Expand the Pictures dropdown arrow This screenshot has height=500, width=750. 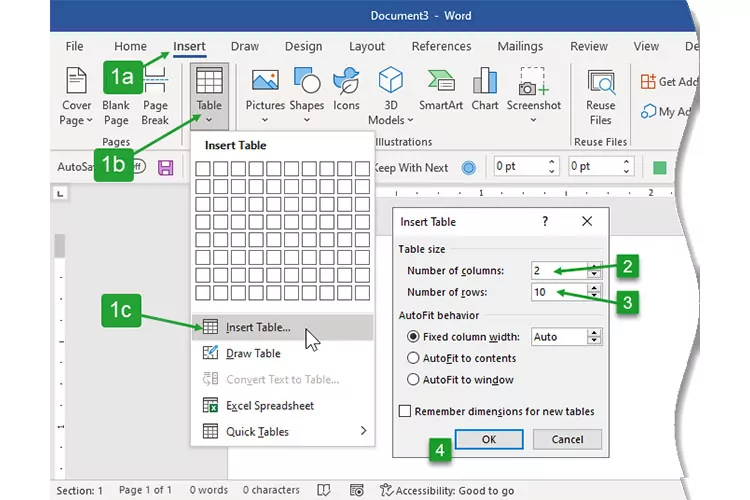point(265,120)
